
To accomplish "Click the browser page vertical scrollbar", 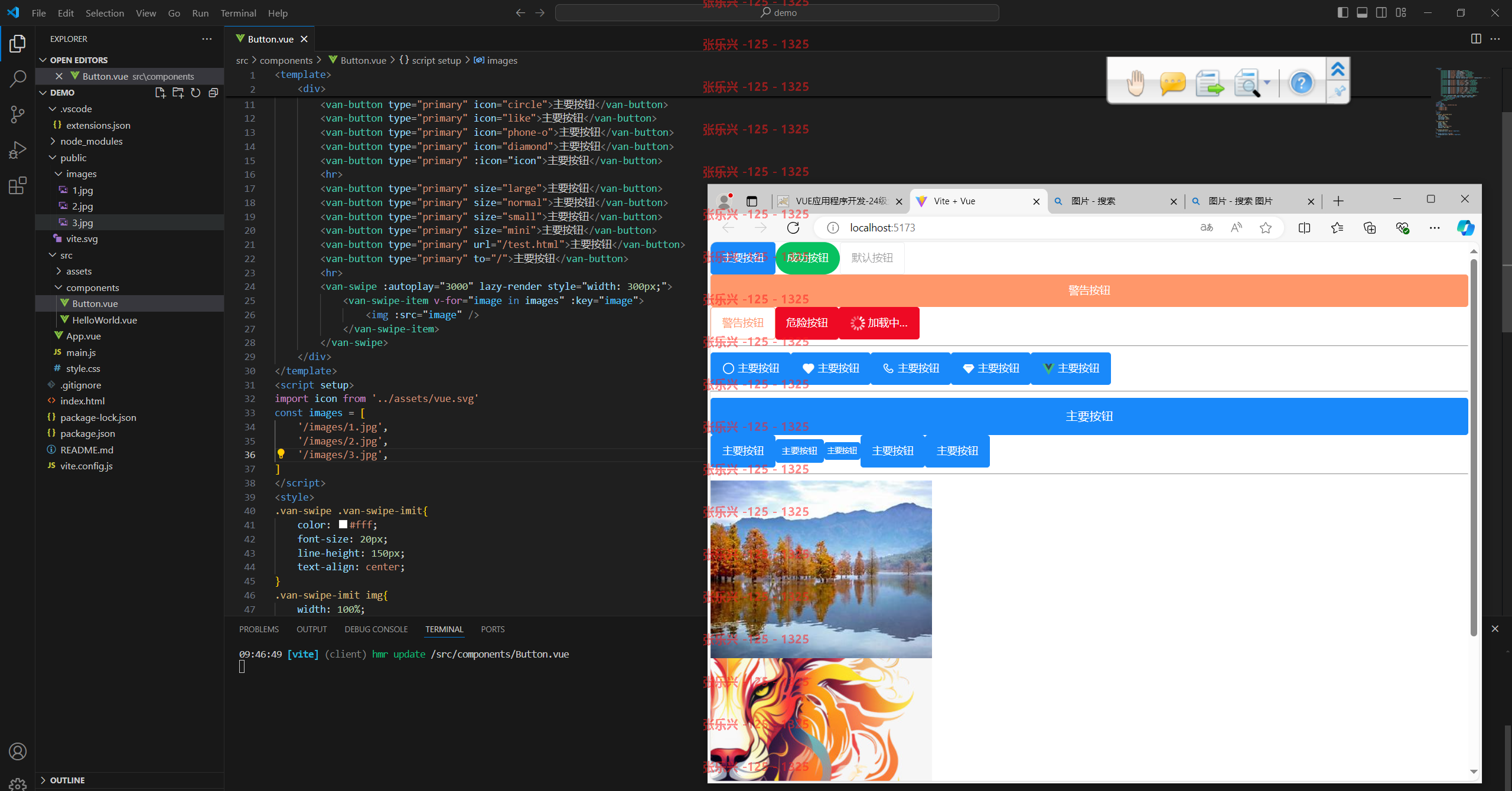I will tap(1473, 447).
